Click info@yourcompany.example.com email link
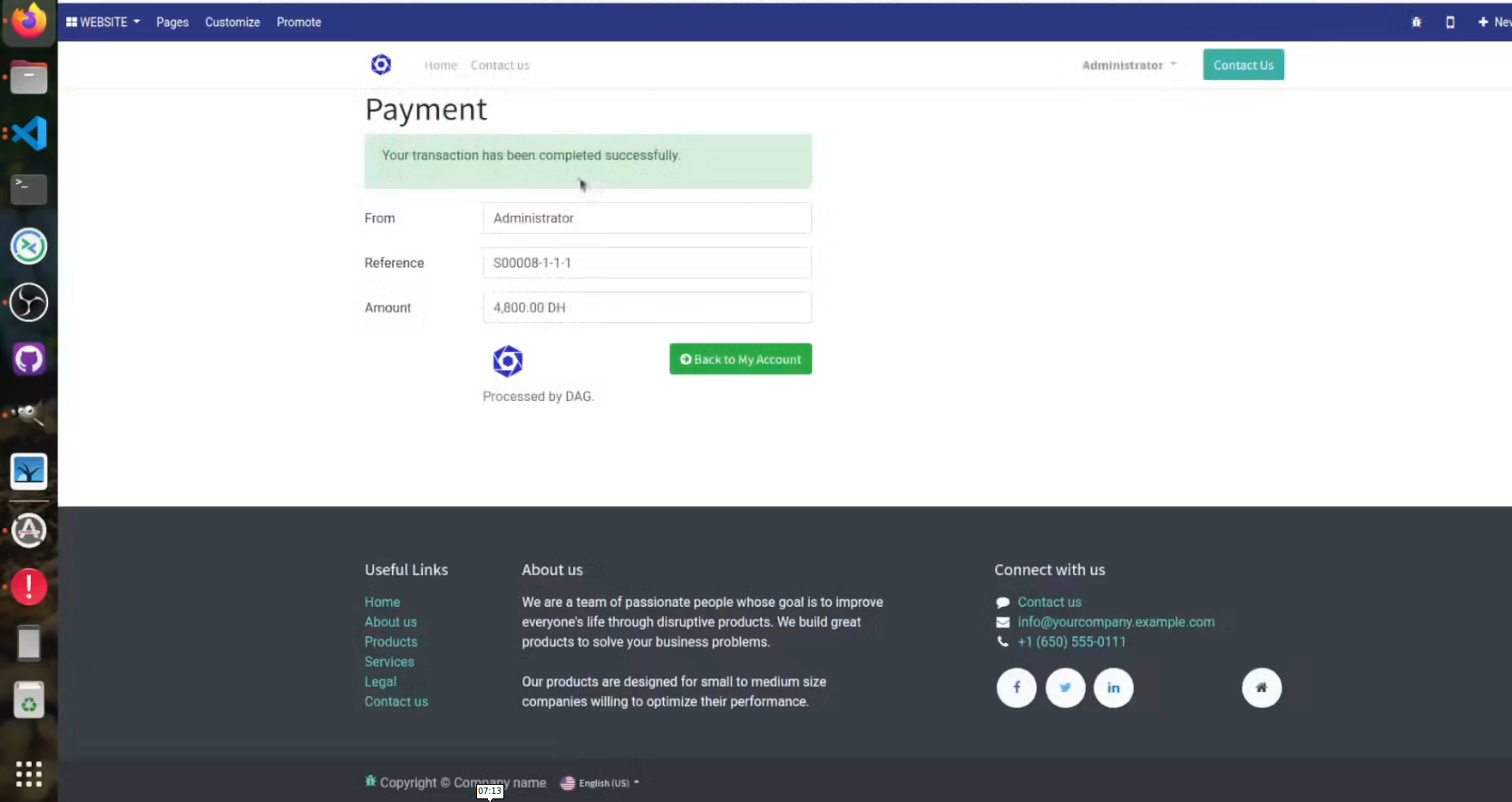 pos(1116,621)
